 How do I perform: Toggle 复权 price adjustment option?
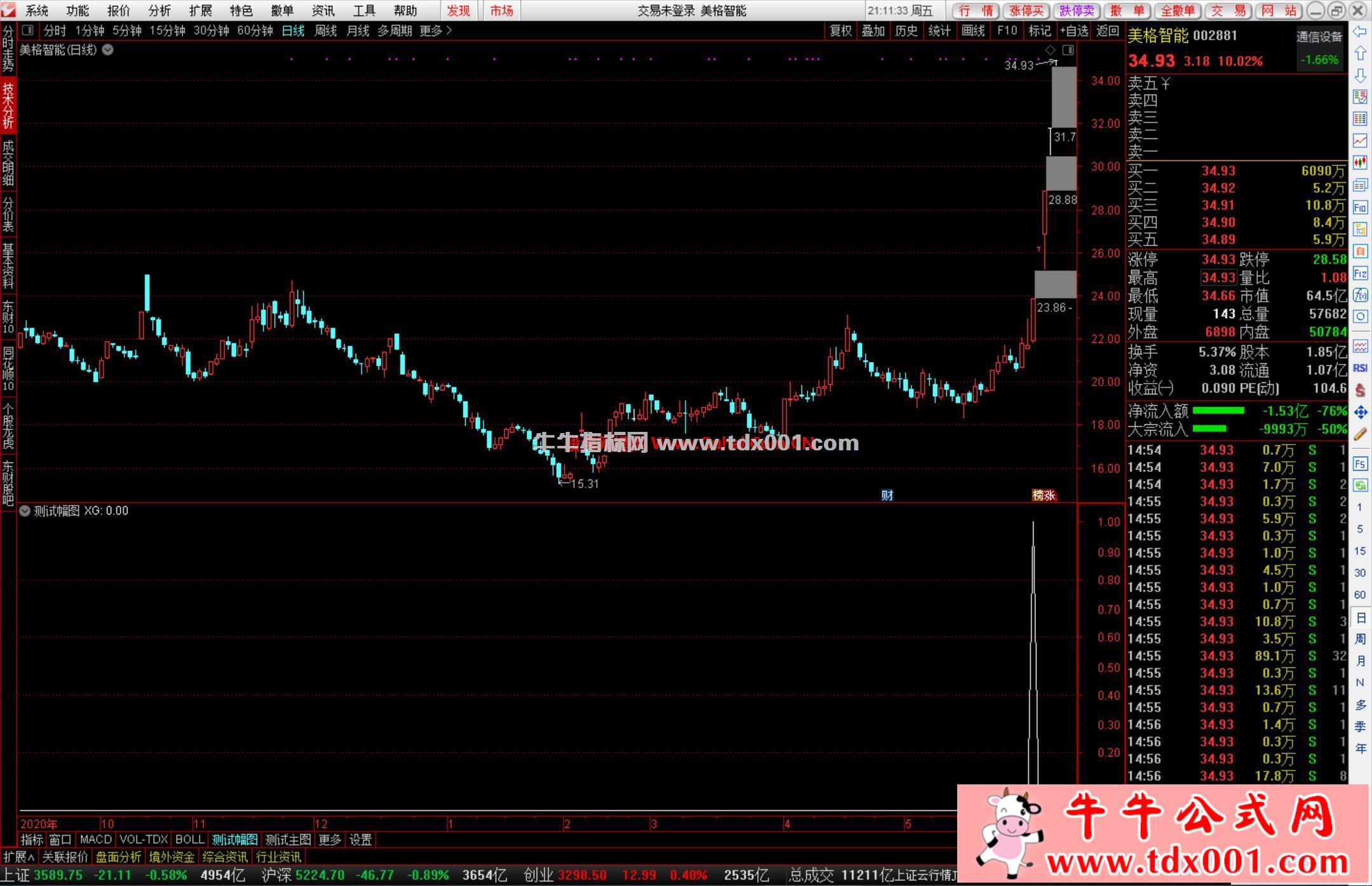[840, 30]
